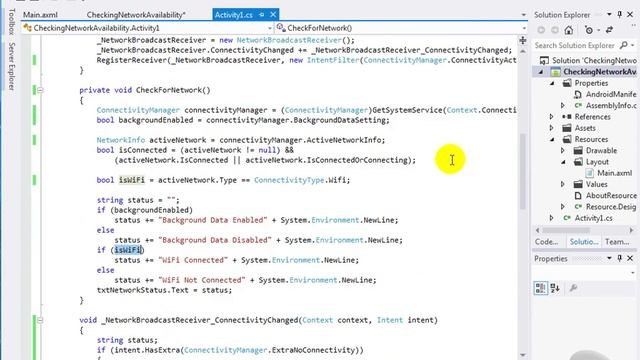Expand the Values folder

(x=563, y=184)
